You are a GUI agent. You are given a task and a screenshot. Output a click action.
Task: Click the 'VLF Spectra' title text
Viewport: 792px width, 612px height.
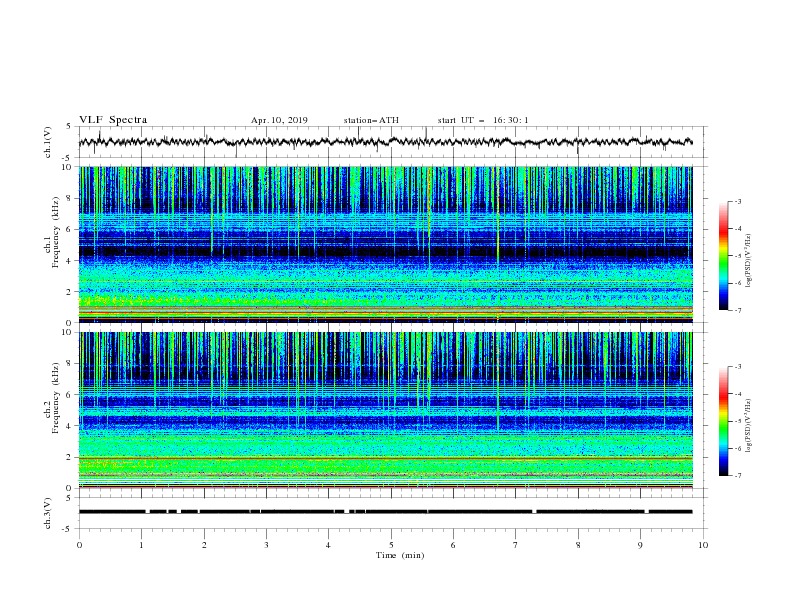pos(113,120)
